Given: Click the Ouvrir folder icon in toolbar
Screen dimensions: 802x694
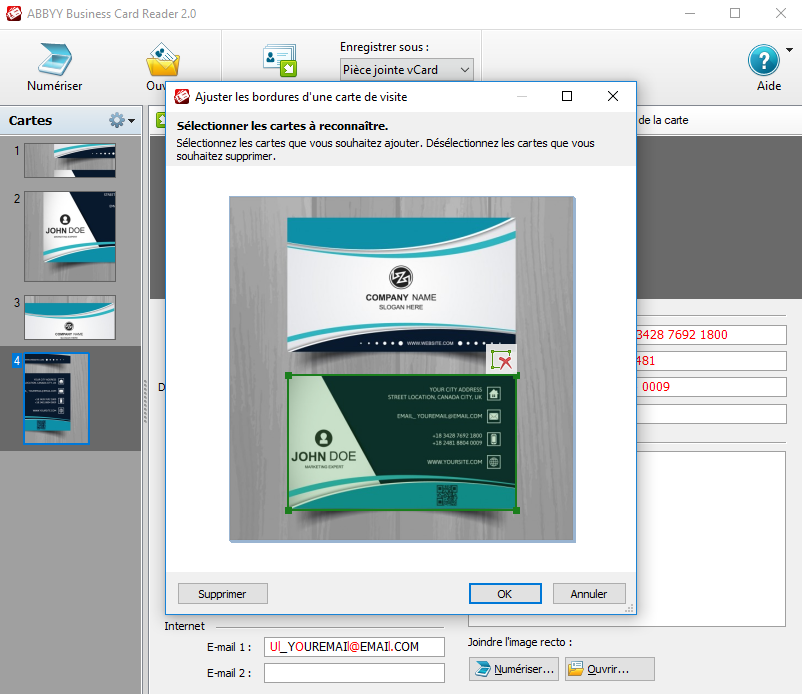Looking at the screenshot, I should coord(162,60).
